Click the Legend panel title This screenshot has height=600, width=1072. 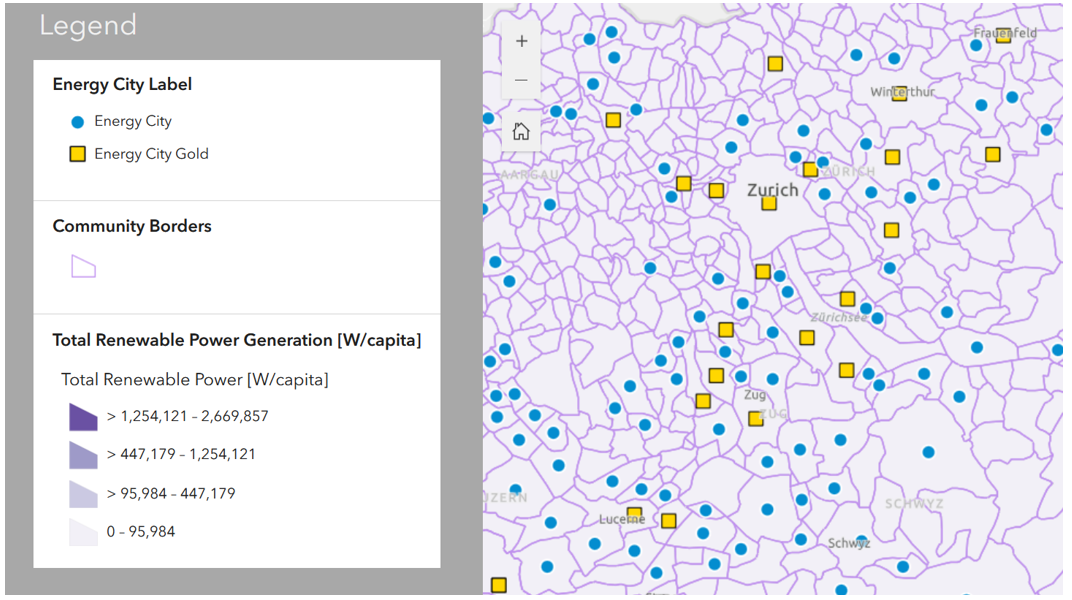click(88, 26)
